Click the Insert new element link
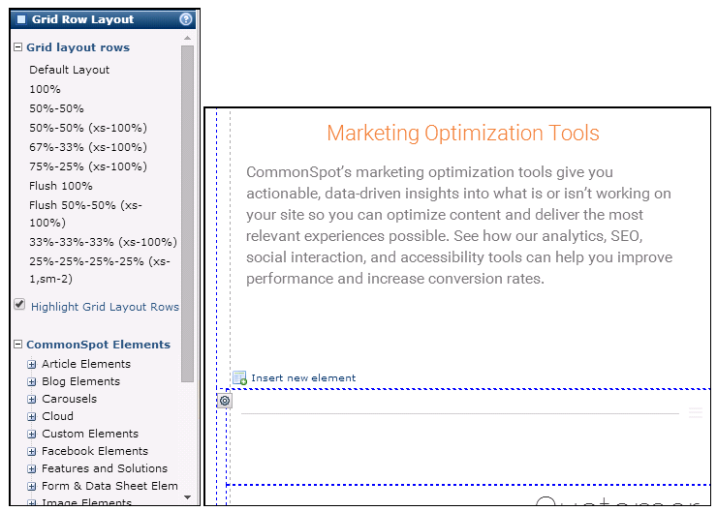This screenshot has height=511, width=717. coord(303,378)
